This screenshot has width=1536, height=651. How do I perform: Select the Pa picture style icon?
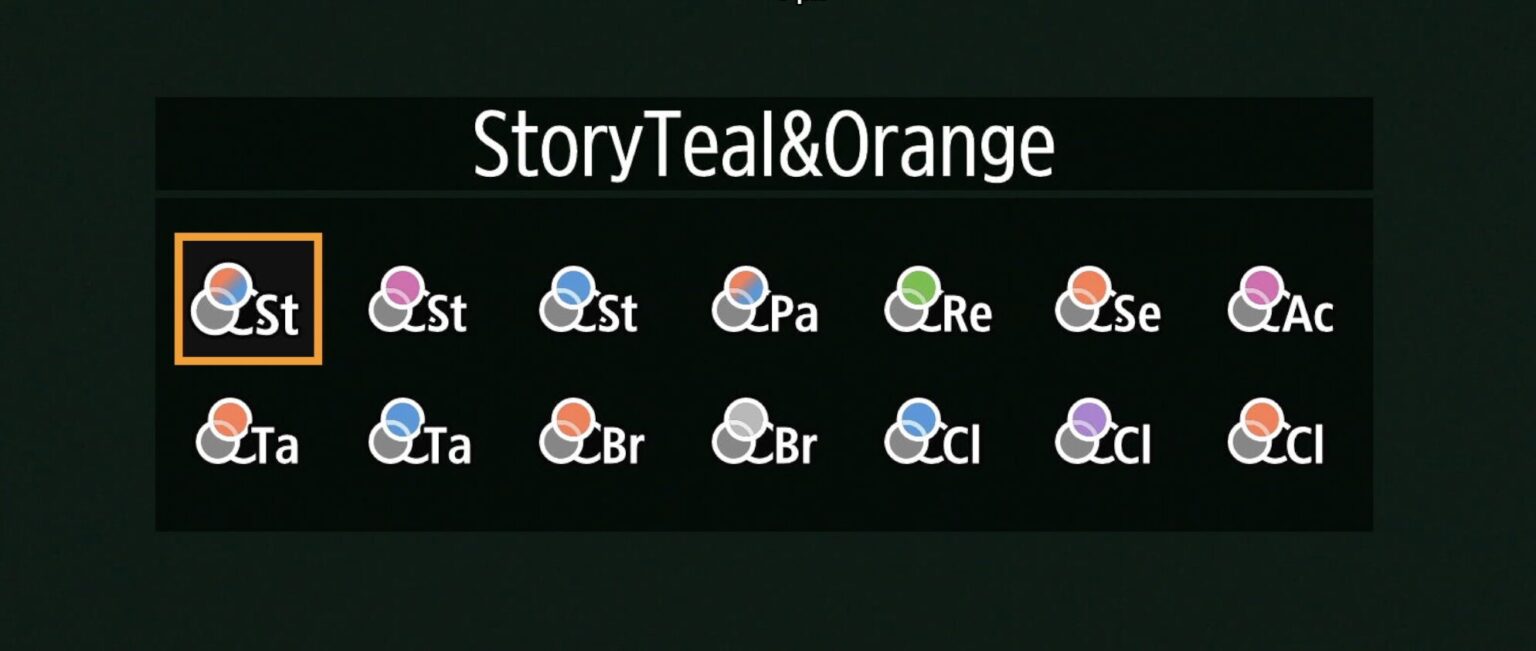pyautogui.click(x=765, y=301)
